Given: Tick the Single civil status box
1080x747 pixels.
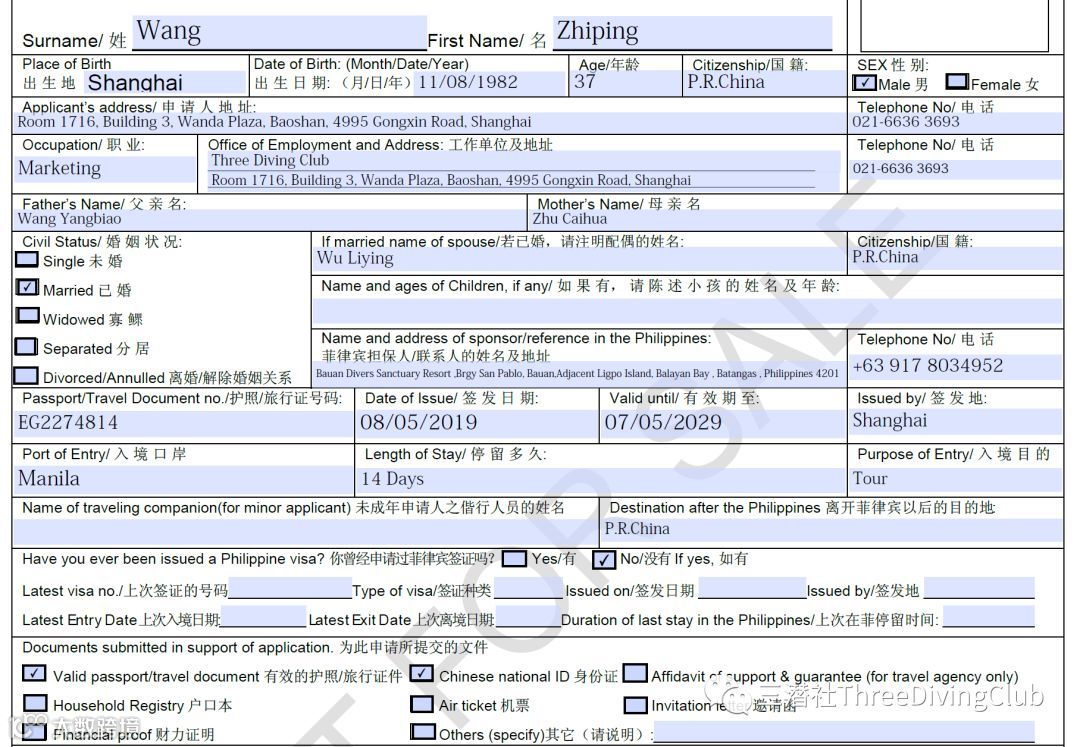Looking at the screenshot, I should [27, 260].
